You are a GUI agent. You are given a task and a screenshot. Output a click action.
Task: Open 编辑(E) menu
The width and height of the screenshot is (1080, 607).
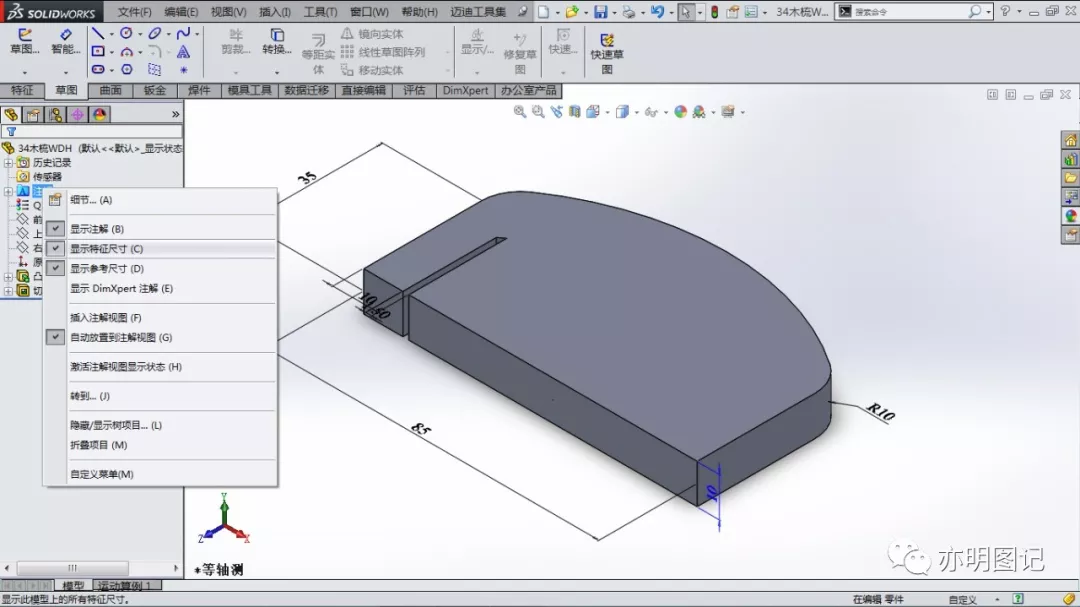coord(181,12)
